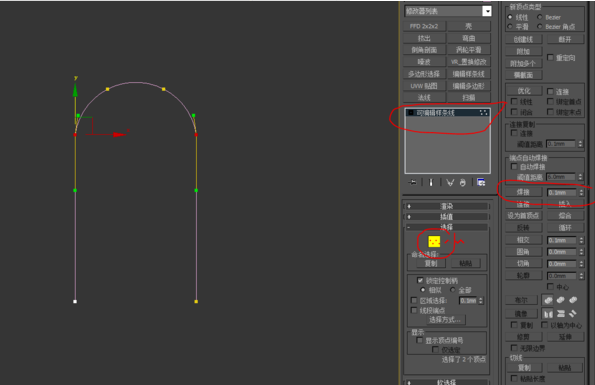
Task: Open the 修改器列表 dropdown
Action: [x=487, y=11]
